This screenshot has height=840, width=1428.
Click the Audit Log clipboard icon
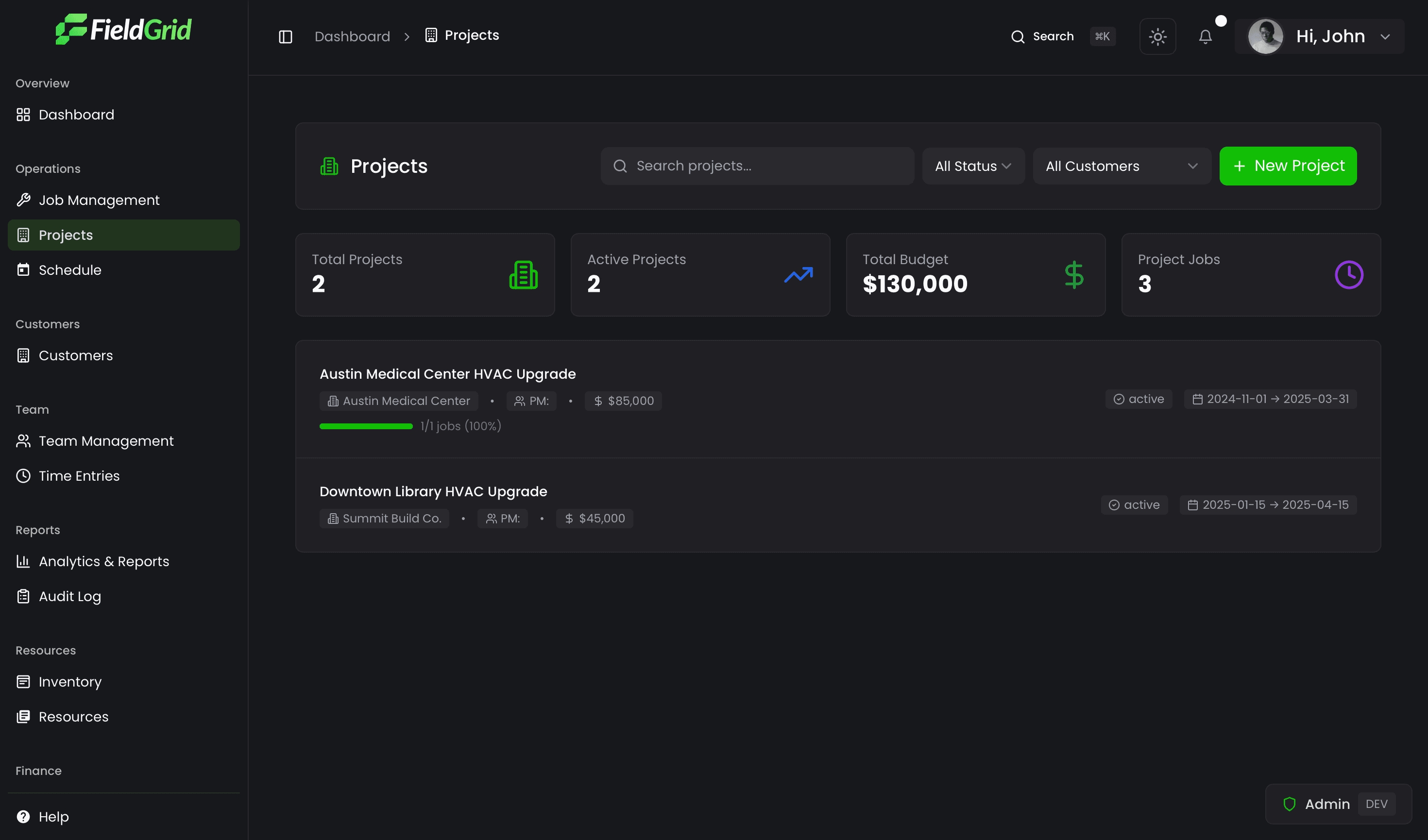23,597
